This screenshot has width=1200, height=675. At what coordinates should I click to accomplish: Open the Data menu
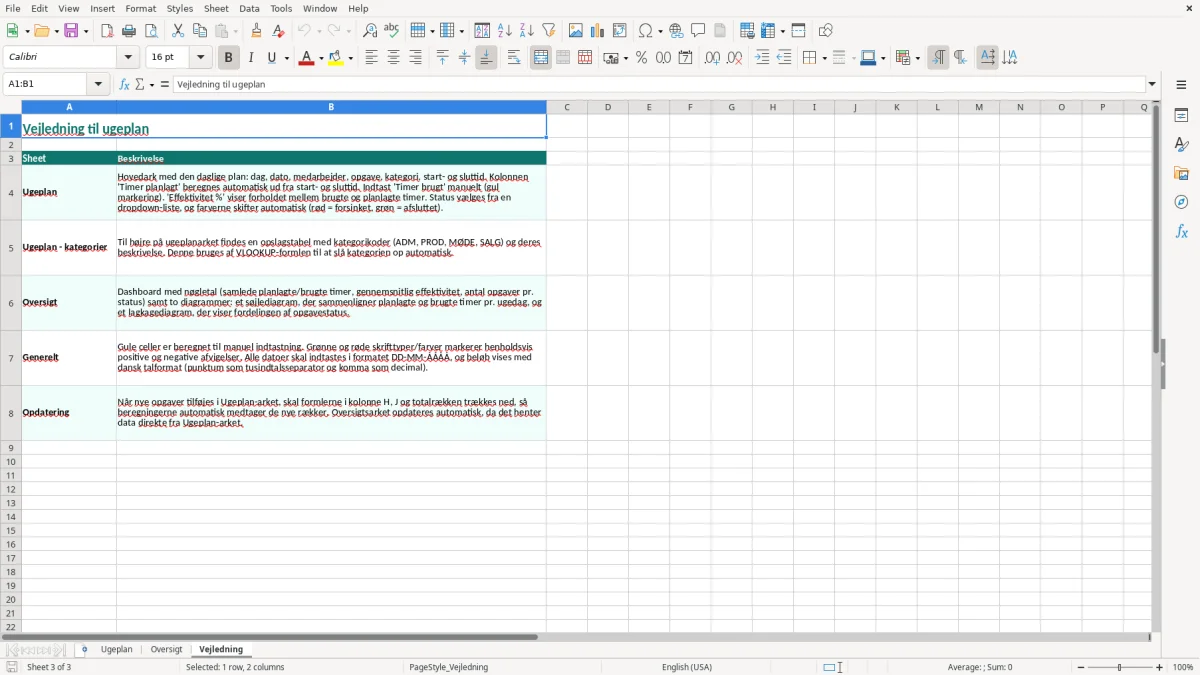pyautogui.click(x=249, y=8)
